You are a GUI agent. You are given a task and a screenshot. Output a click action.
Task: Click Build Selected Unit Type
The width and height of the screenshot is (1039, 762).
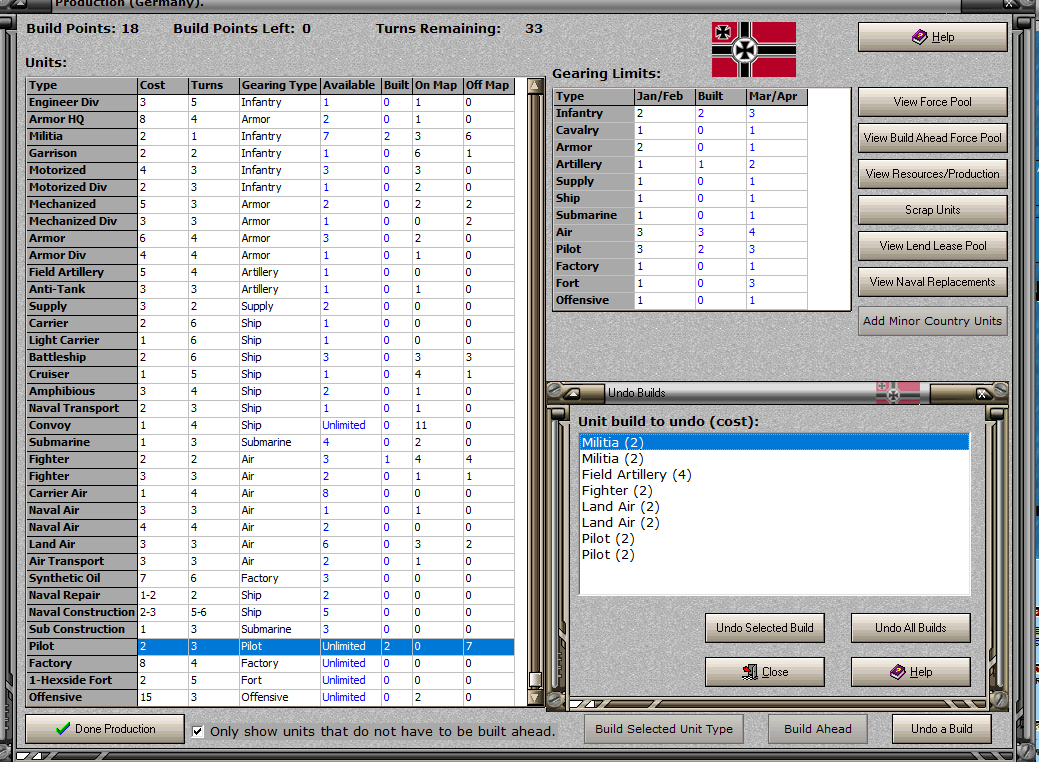pos(664,729)
